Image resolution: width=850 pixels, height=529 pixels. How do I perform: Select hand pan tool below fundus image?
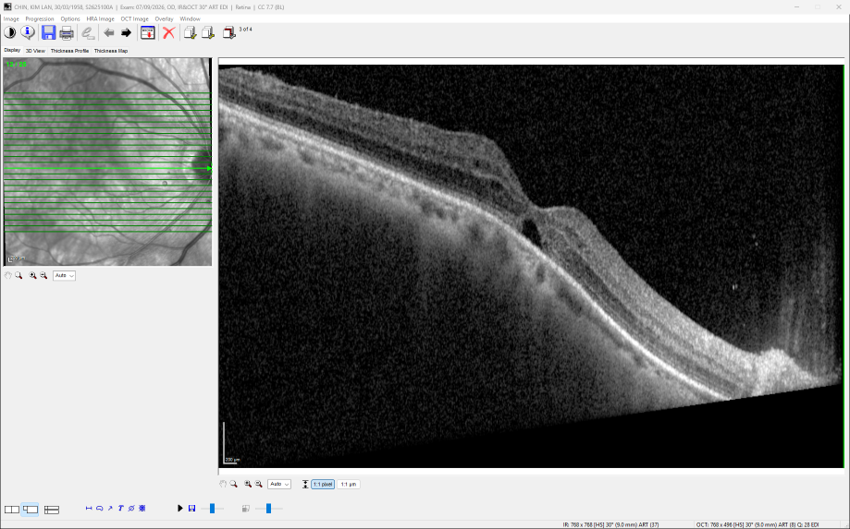click(8, 275)
